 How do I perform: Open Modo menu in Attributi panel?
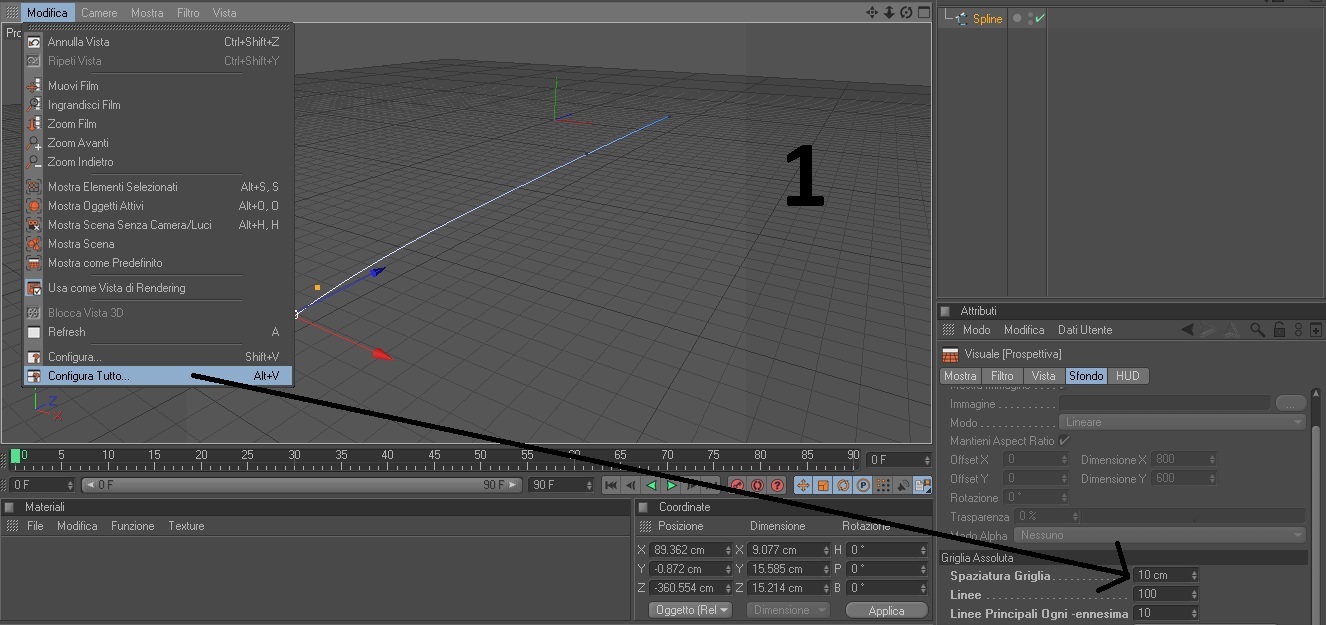[x=976, y=330]
